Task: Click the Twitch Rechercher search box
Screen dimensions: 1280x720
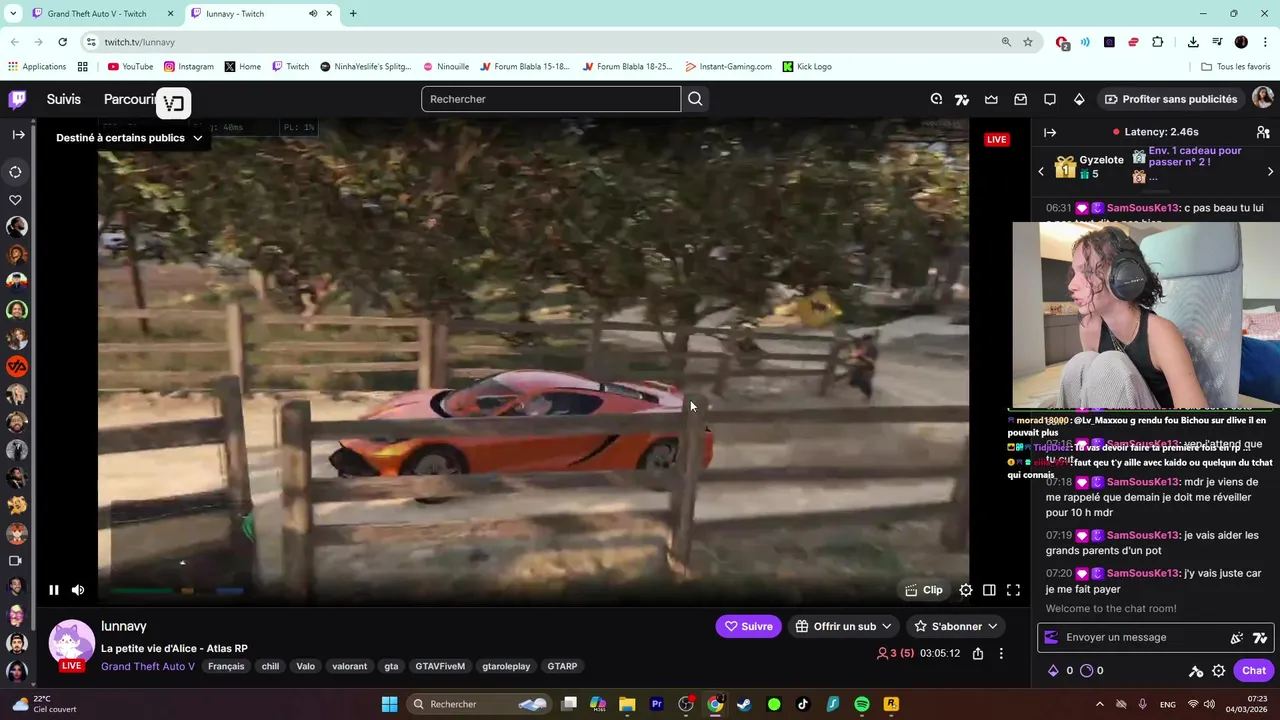Action: 551,99
